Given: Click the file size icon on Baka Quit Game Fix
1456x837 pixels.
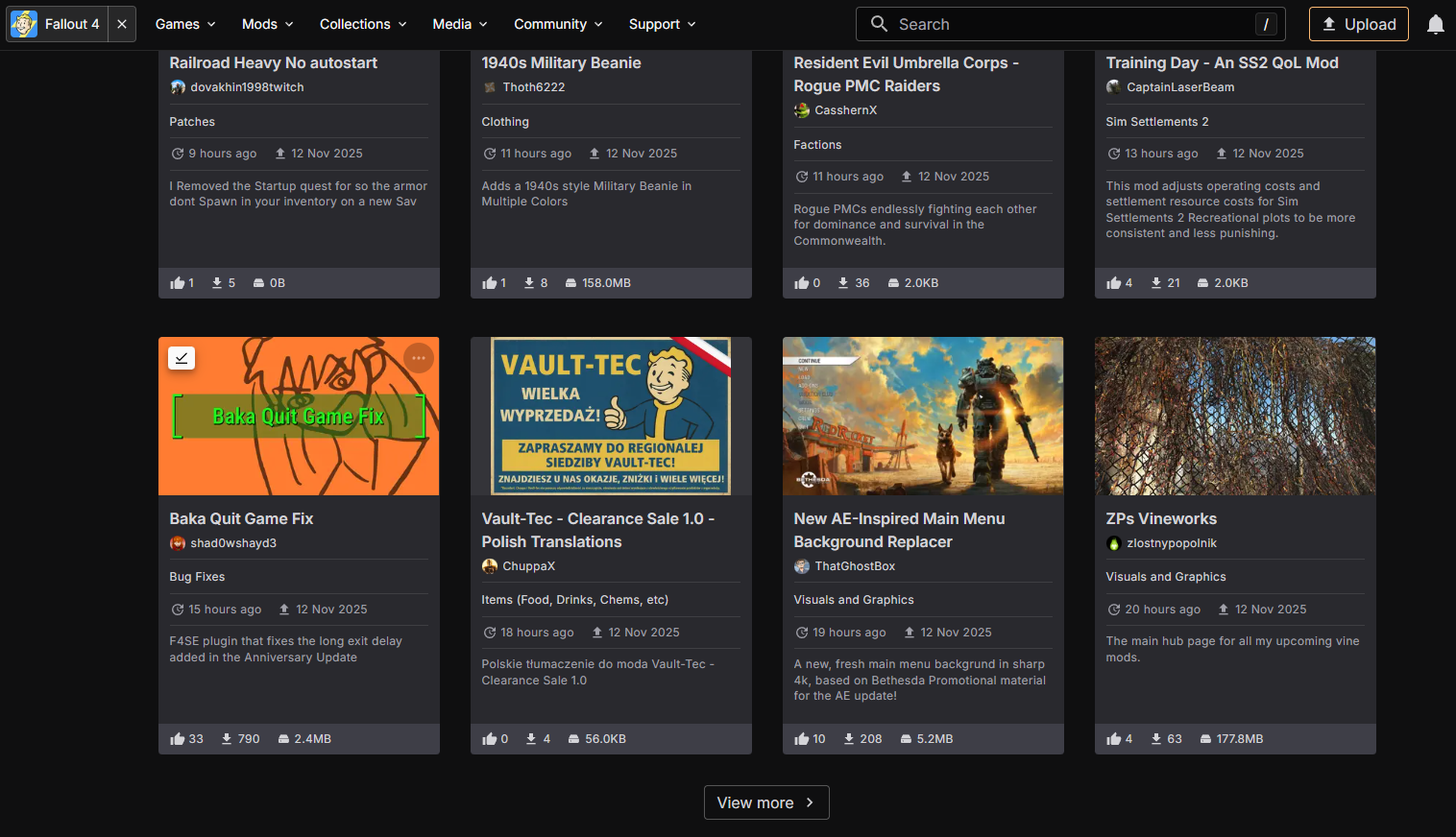Looking at the screenshot, I should (x=283, y=739).
